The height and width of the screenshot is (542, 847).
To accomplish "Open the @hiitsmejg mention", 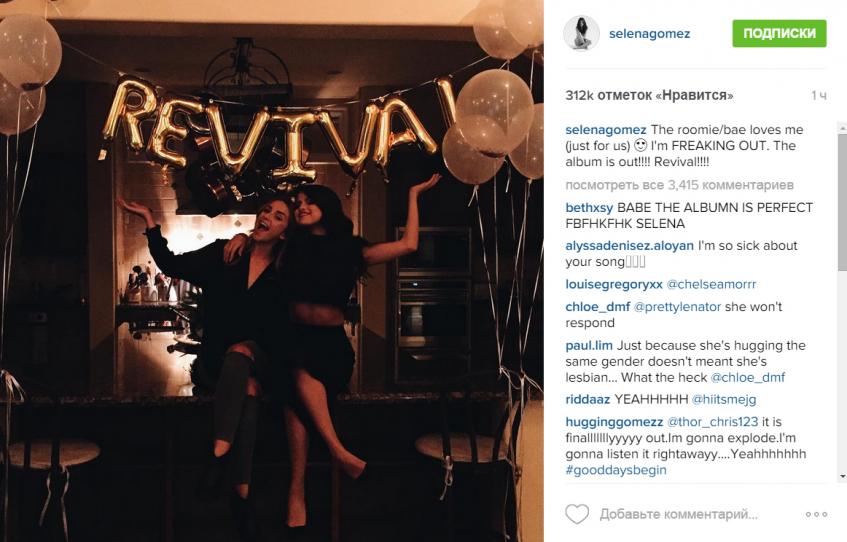I will (724, 399).
